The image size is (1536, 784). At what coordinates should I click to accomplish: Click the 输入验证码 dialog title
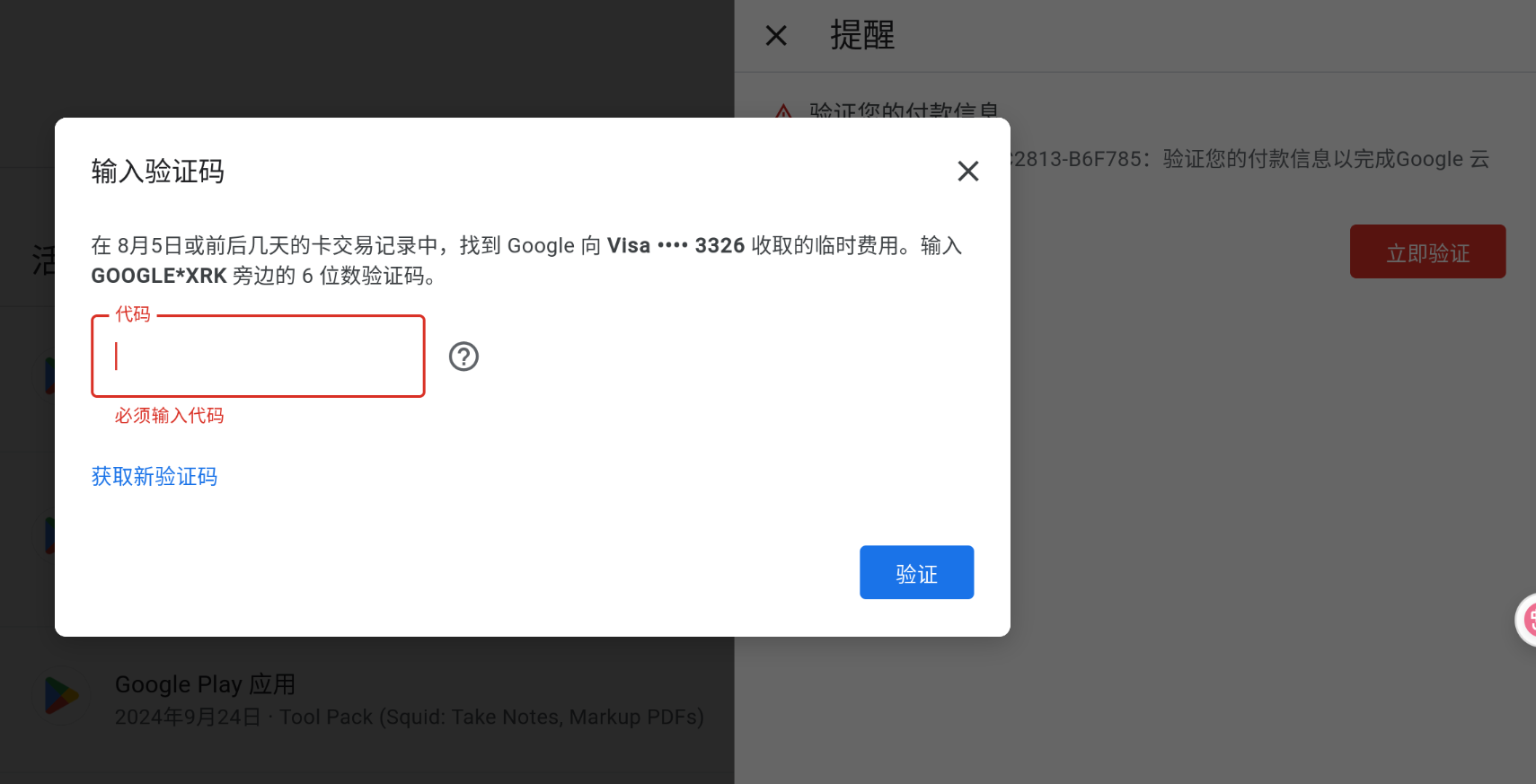tap(158, 171)
